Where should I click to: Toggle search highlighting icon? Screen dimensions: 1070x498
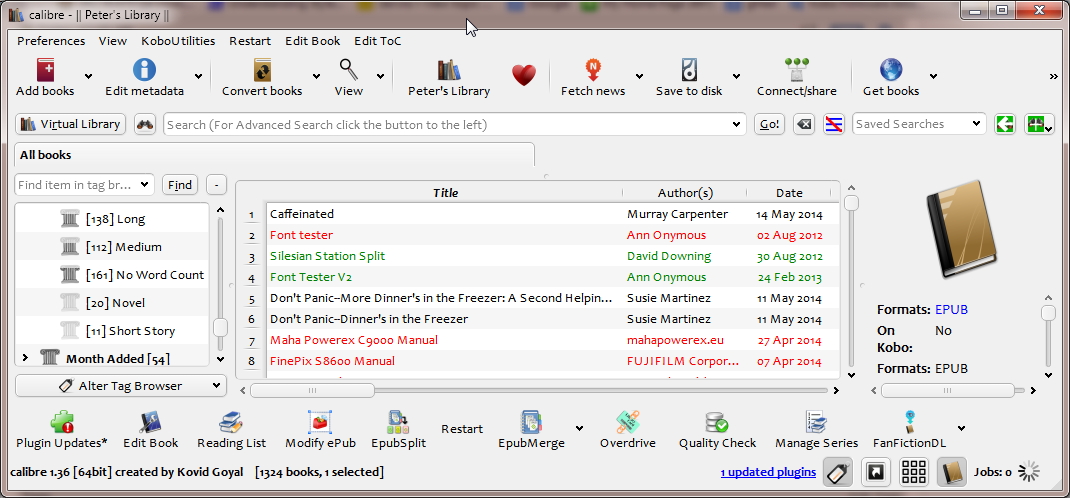pyautogui.click(x=834, y=124)
